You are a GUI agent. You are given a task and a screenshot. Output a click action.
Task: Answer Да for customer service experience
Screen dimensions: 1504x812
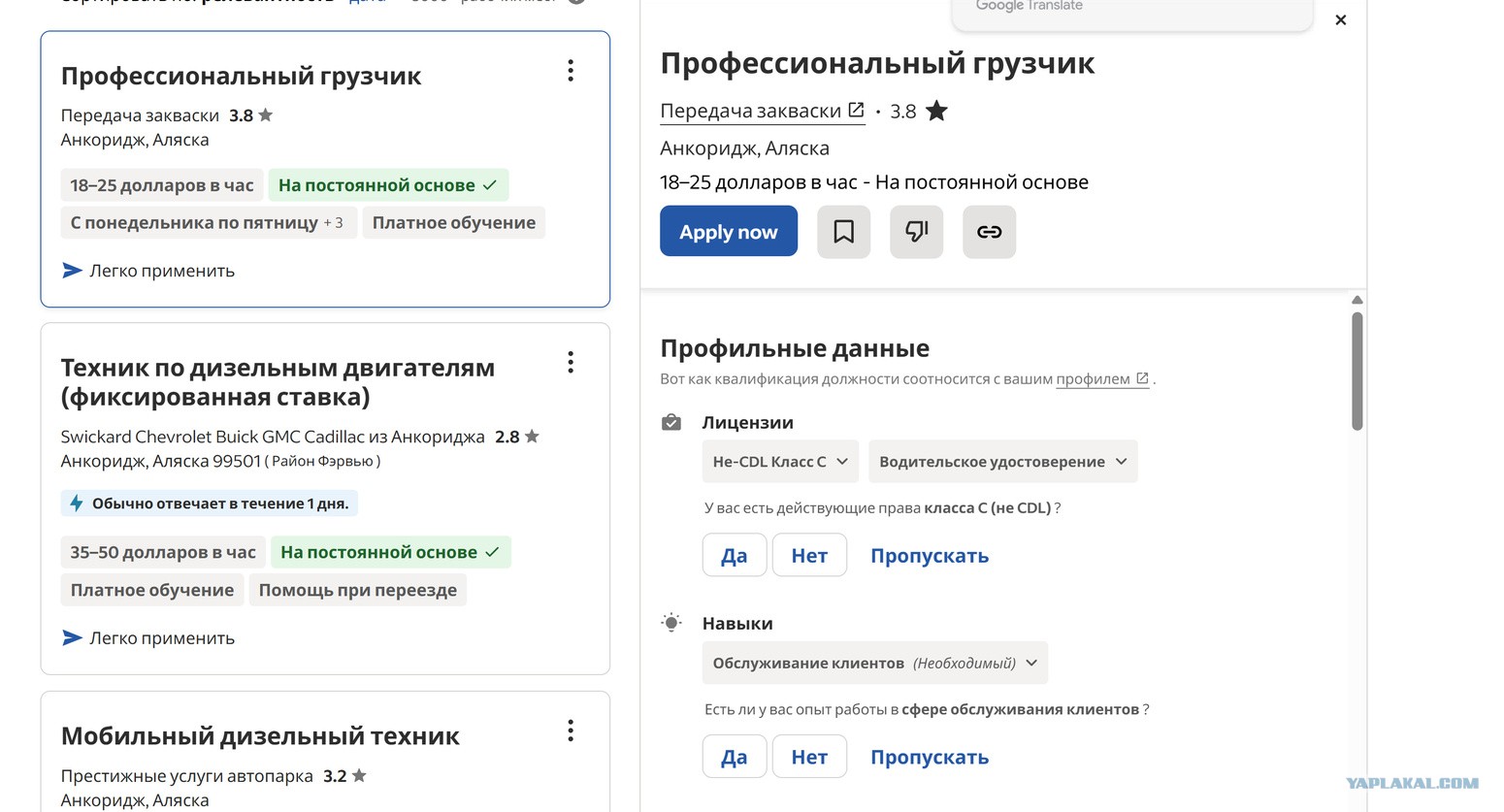pos(735,757)
